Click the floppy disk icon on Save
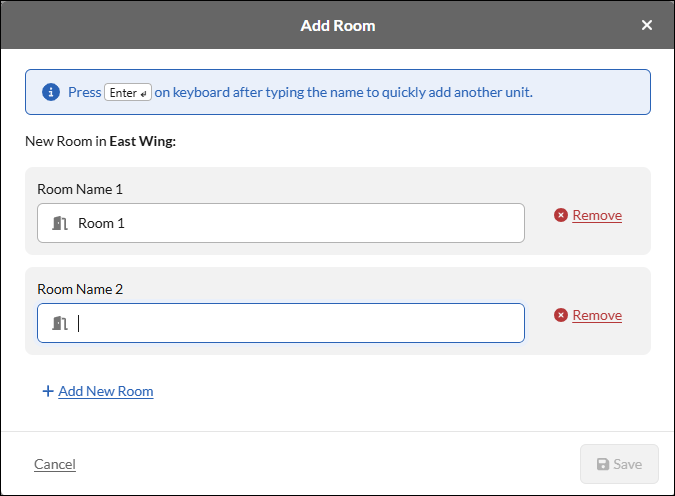675x496 pixels. coord(603,464)
